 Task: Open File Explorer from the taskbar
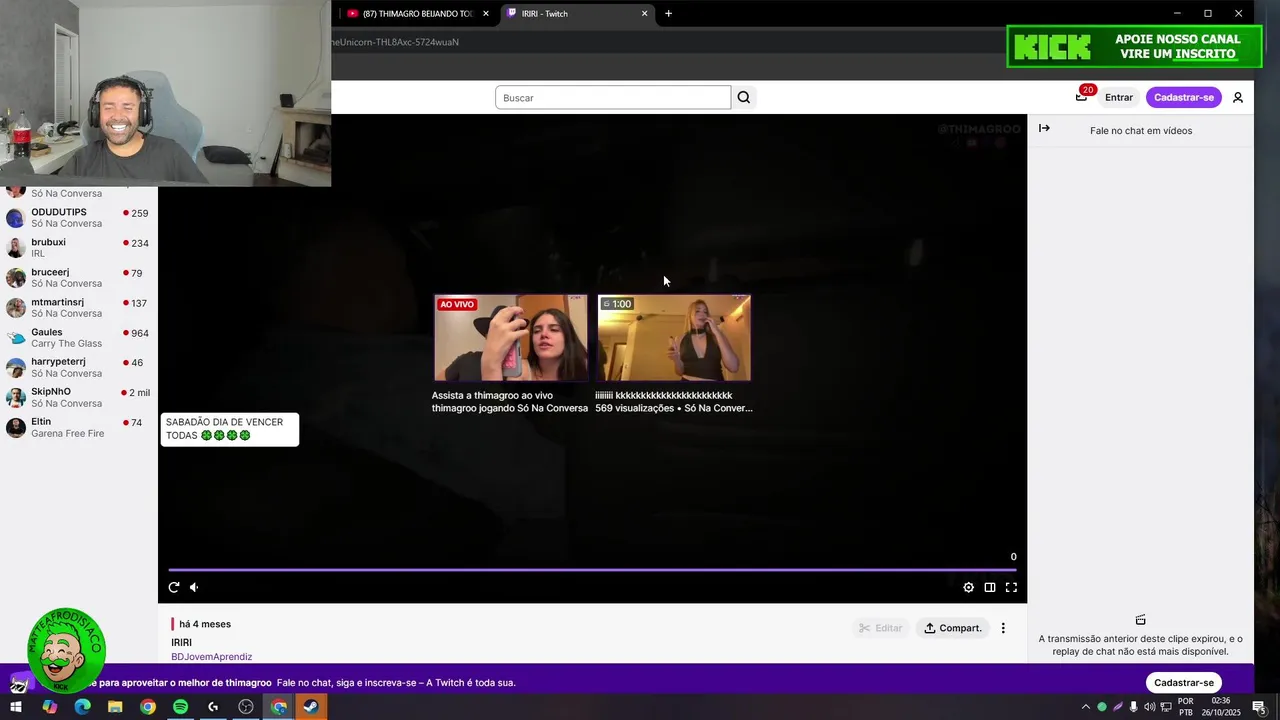pyautogui.click(x=115, y=707)
